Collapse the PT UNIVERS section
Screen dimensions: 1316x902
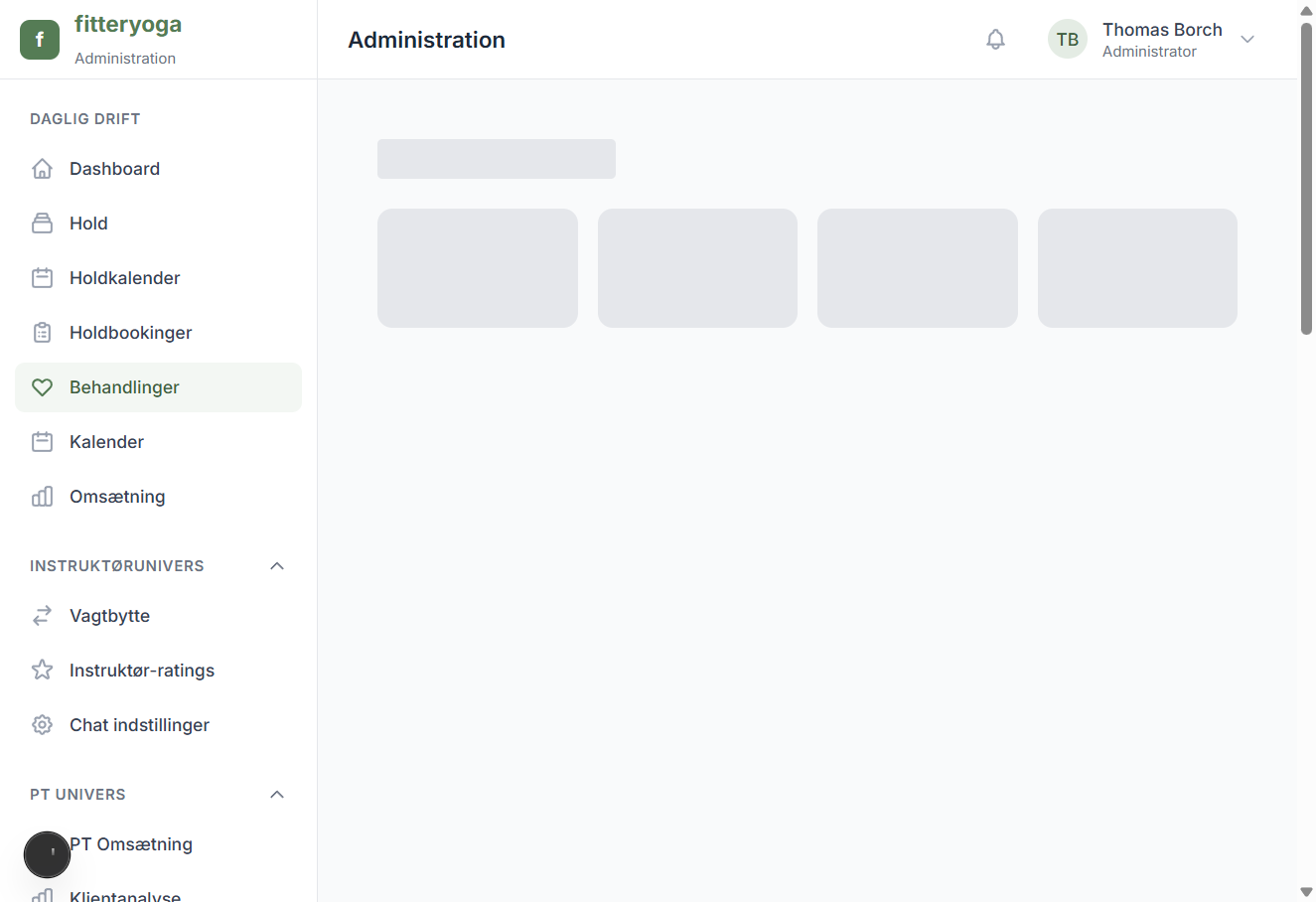[x=276, y=794]
